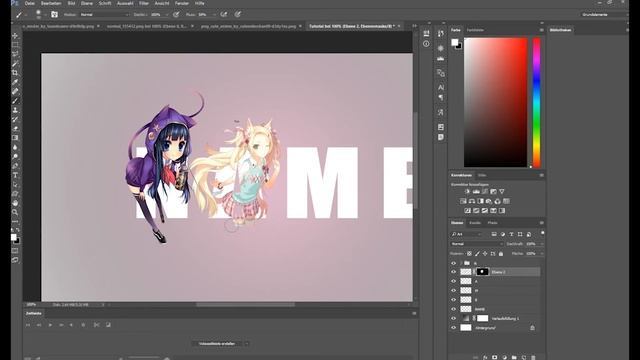This screenshot has height=360, width=640.
Task: Open the Fluss flow dropdown arrow
Action: click(x=214, y=14)
